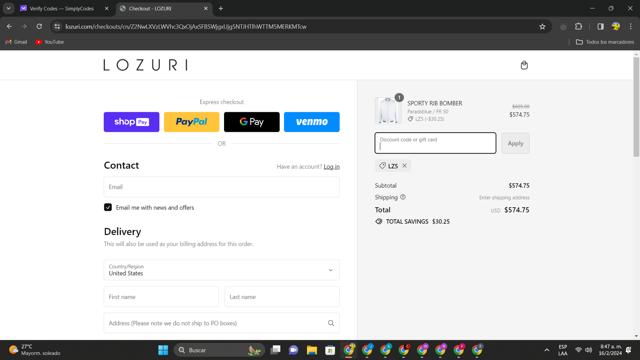Open Gmail bookmark
This screenshot has height=360, width=640.
coord(16,42)
